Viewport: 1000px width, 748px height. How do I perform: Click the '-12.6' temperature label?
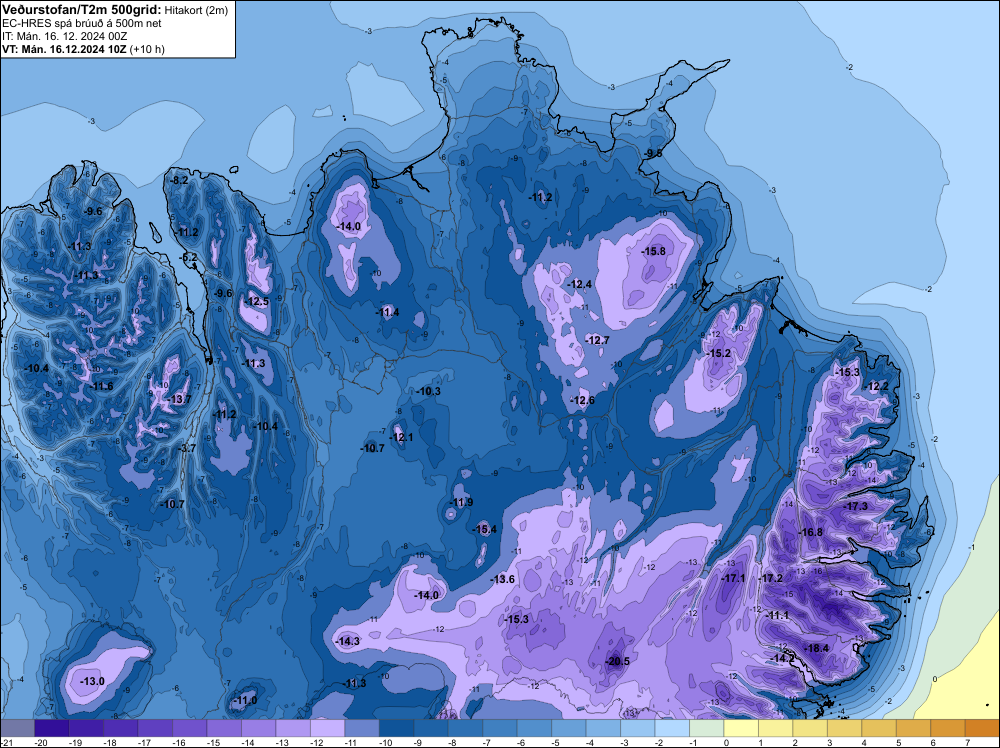(x=582, y=400)
